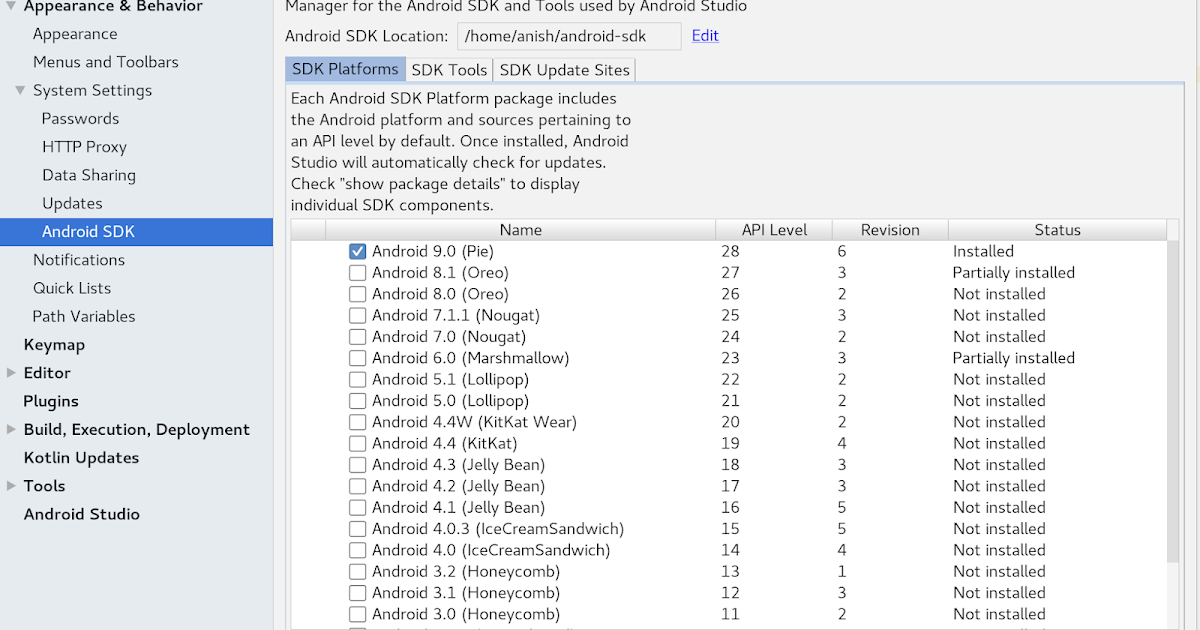The width and height of the screenshot is (1200, 630).
Task: Uncheck the Android 9.0 (Pie) checkbox
Action: pyautogui.click(x=357, y=251)
